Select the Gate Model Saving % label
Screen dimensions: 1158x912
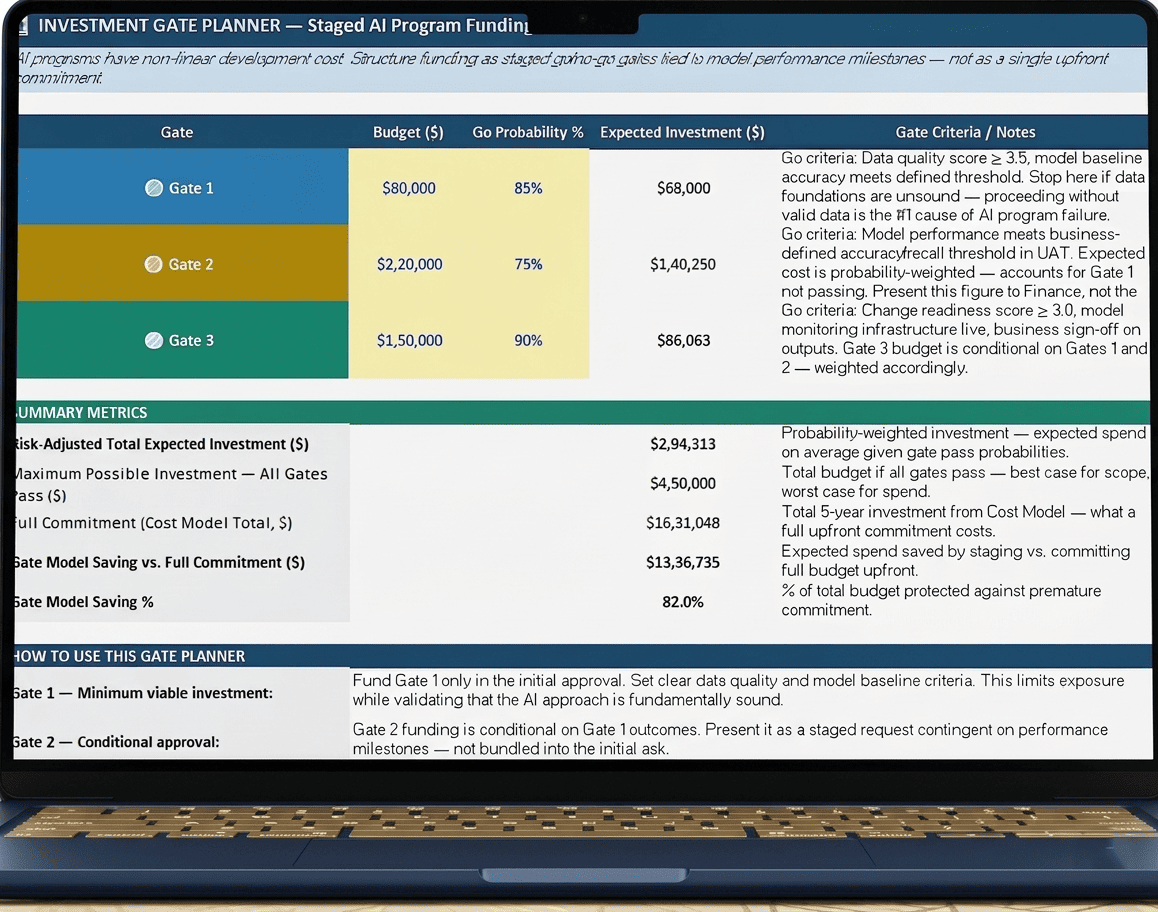point(83,602)
